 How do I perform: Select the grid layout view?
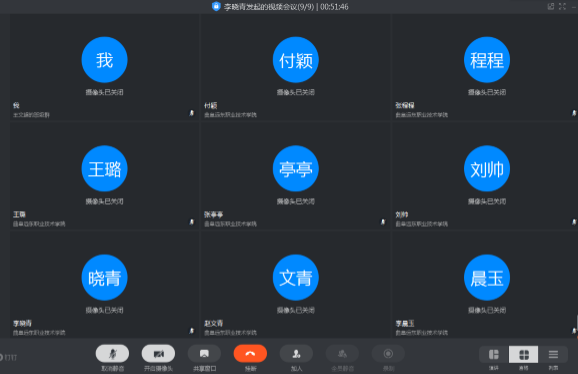[x=523, y=355]
